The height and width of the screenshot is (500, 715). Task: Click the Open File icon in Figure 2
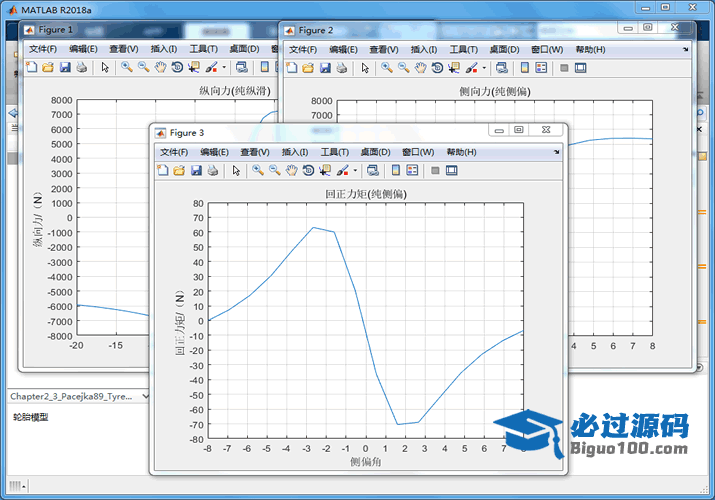309,68
